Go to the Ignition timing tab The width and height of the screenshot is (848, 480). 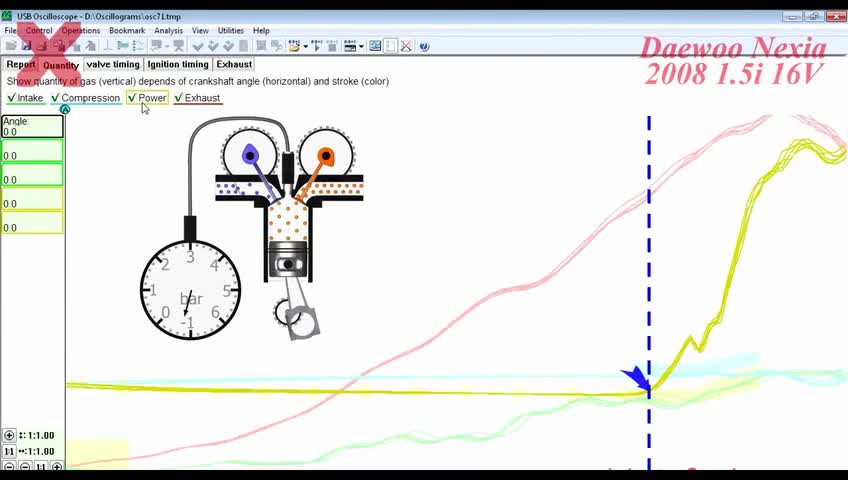pyautogui.click(x=178, y=64)
